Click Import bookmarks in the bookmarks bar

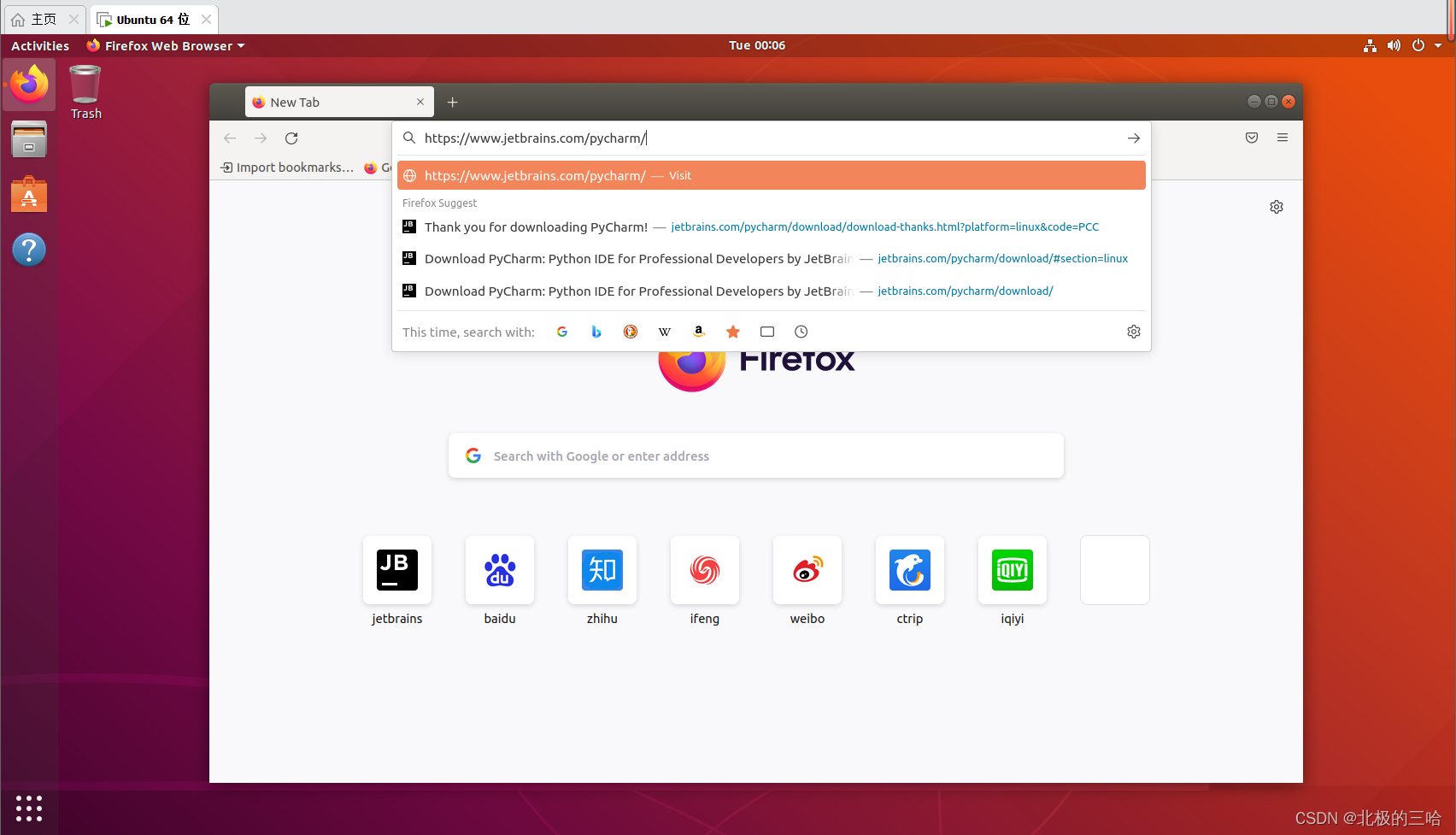click(x=287, y=168)
